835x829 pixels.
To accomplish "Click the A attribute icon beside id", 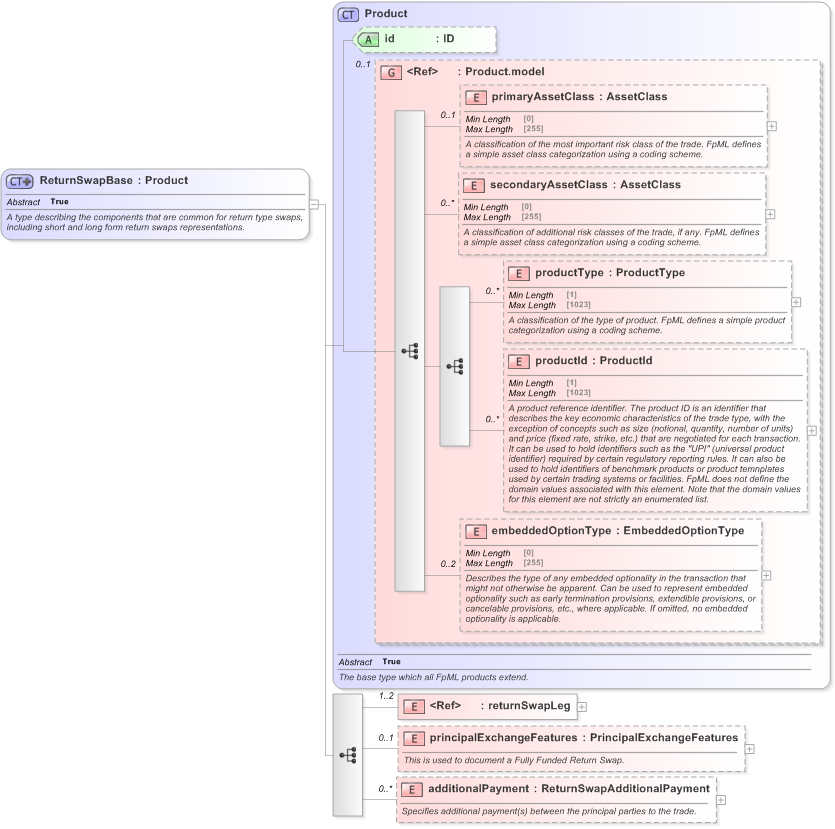I will 367,39.
